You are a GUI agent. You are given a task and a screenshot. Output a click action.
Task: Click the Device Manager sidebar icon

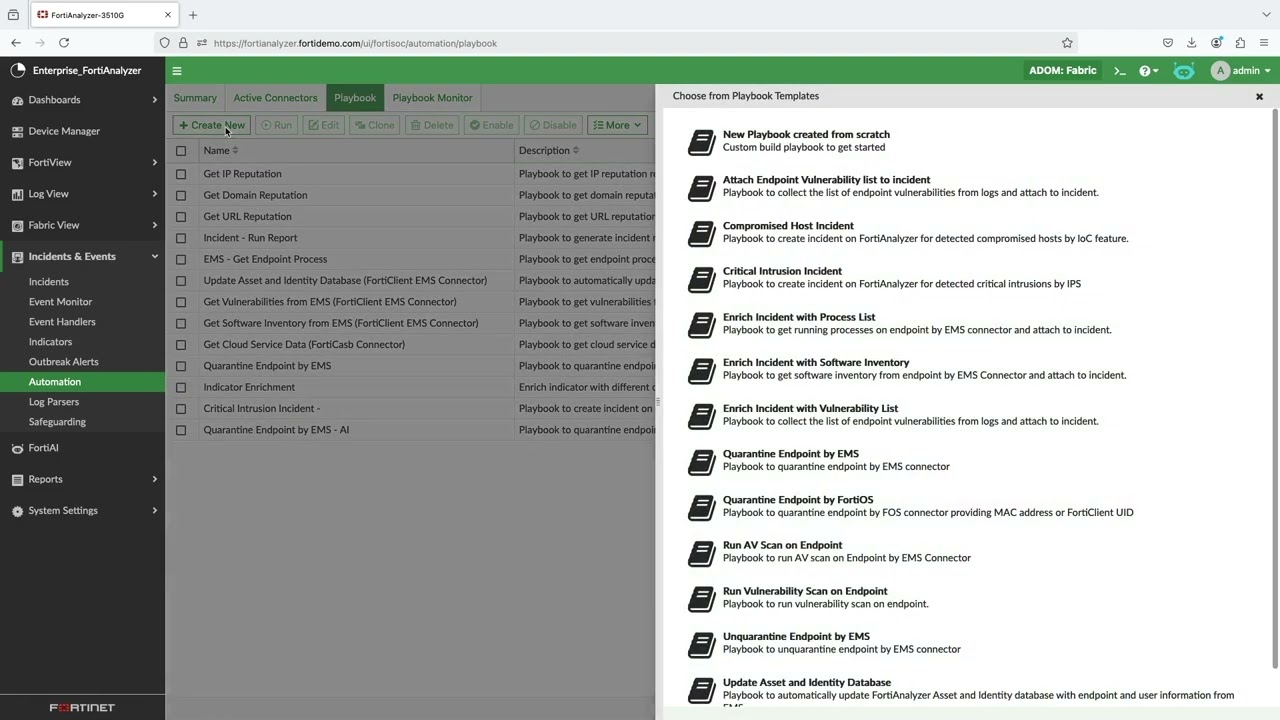pos(18,131)
